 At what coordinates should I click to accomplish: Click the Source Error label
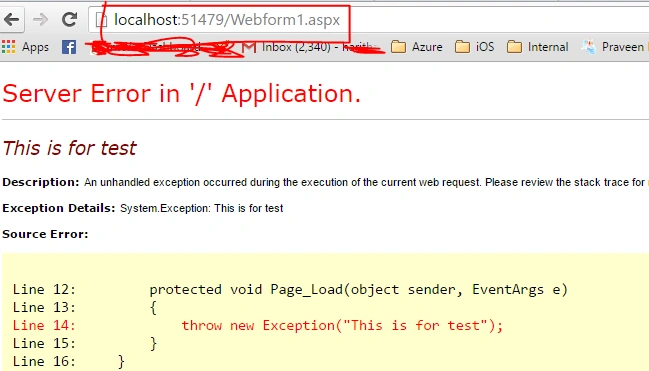click(45, 234)
